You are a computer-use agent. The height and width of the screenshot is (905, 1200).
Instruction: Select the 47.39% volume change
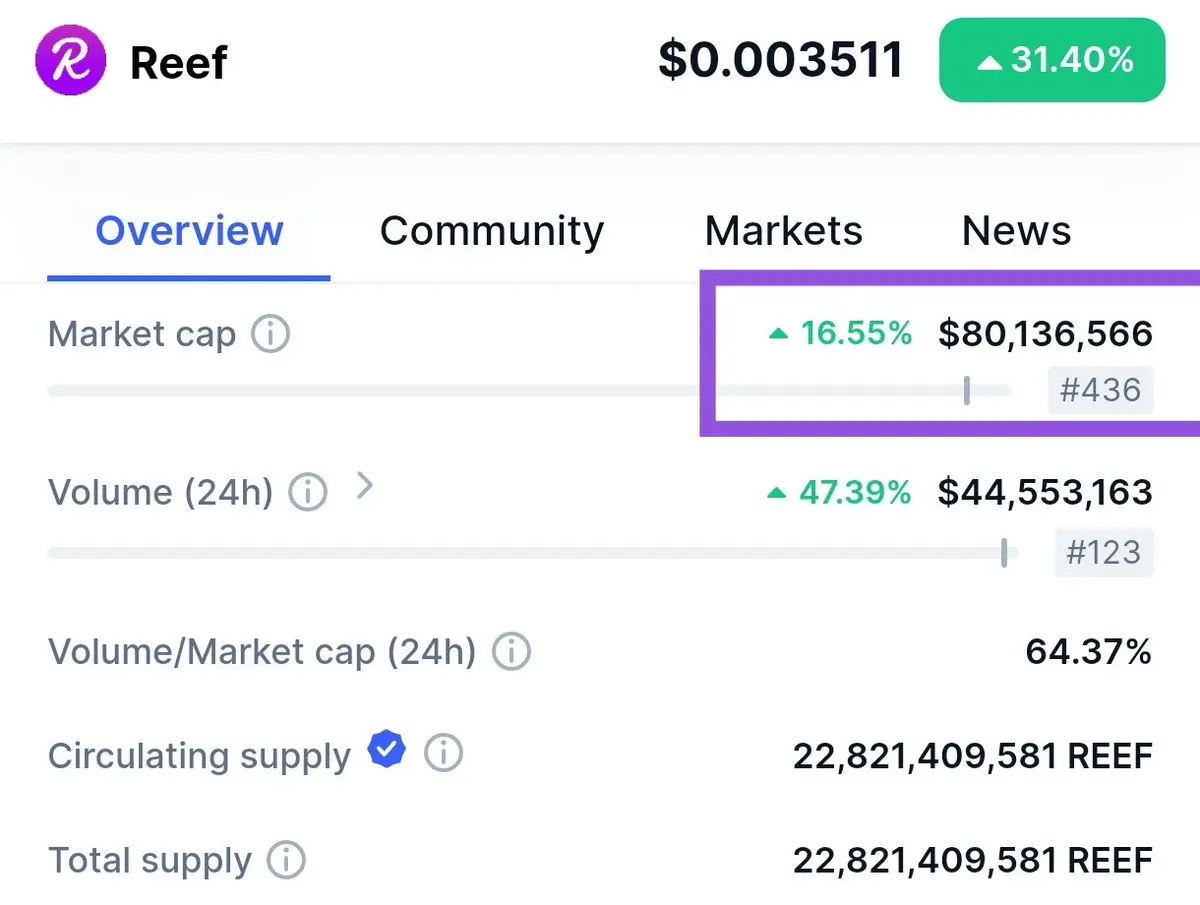(839, 492)
